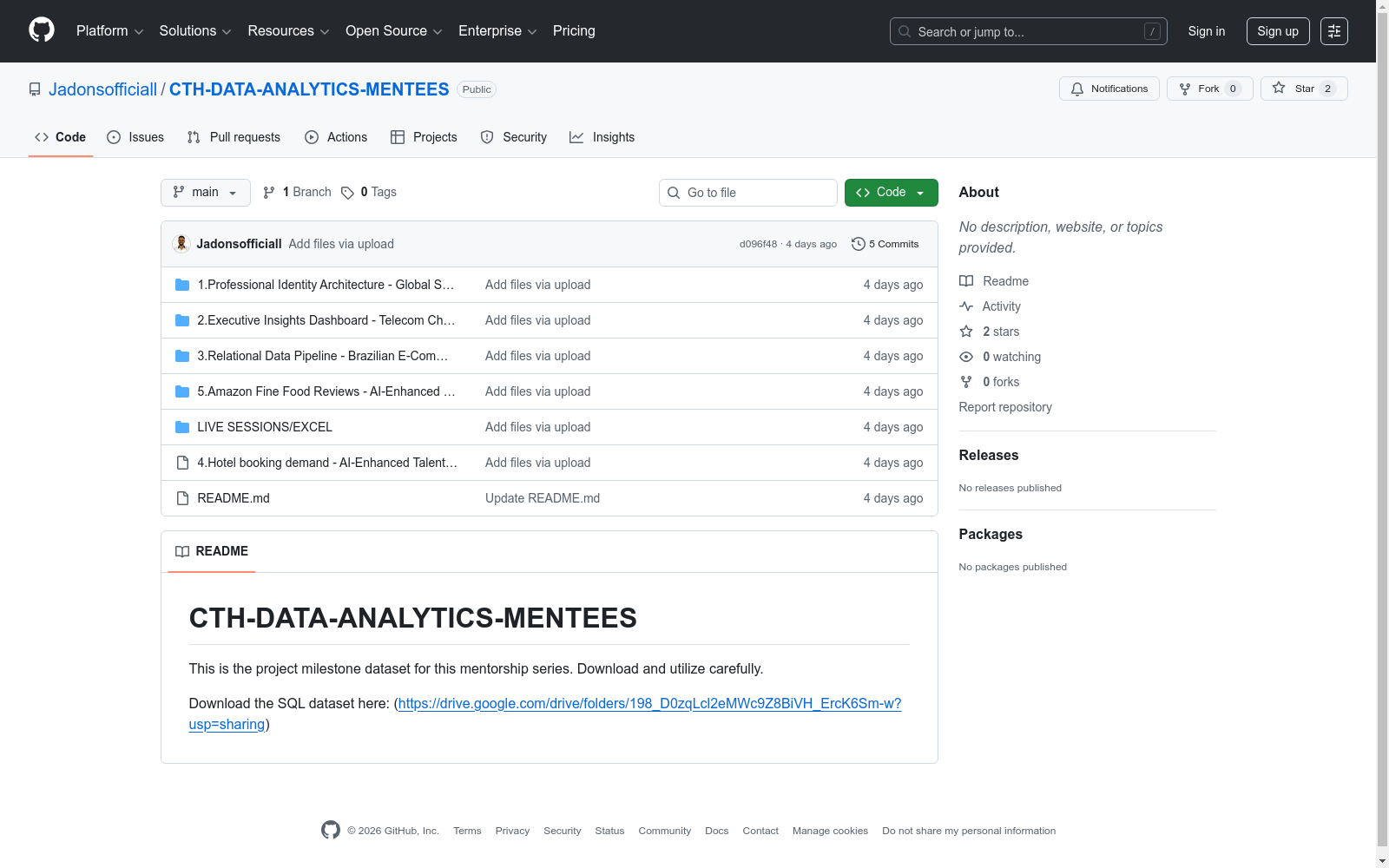The image size is (1389, 868).
Task: Open the Update README.md commit message
Action: pyautogui.click(x=543, y=498)
